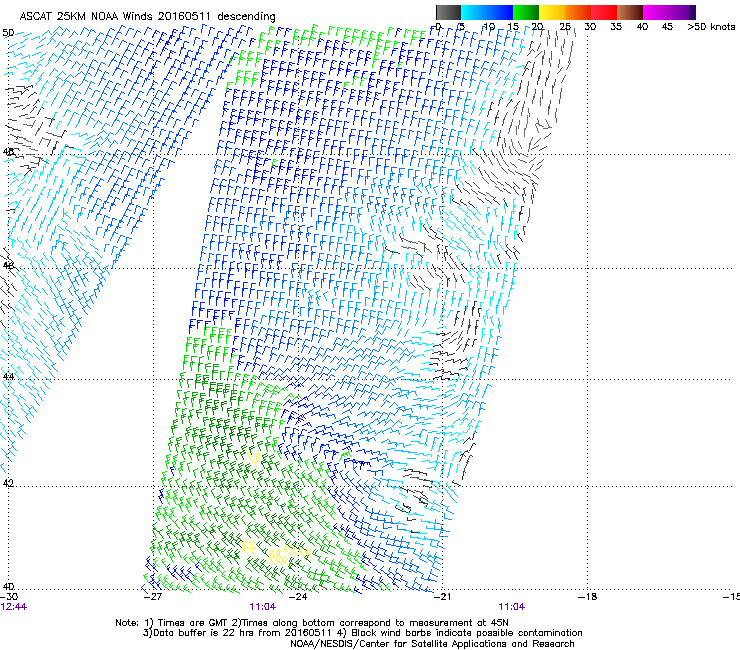Click the '42' latitude axis label
The width and height of the screenshot is (740, 650).
click(x=8, y=483)
